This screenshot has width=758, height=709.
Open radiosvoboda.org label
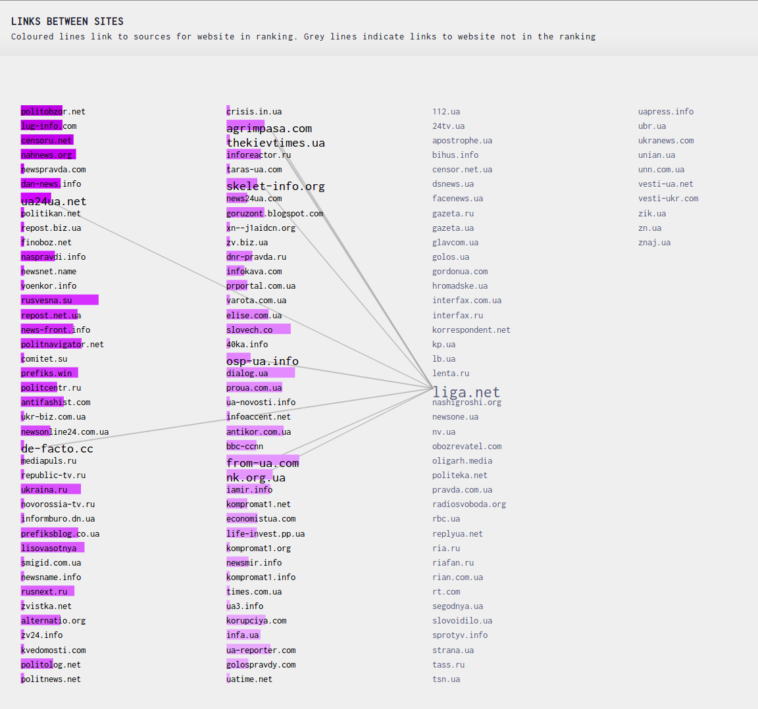pos(469,504)
